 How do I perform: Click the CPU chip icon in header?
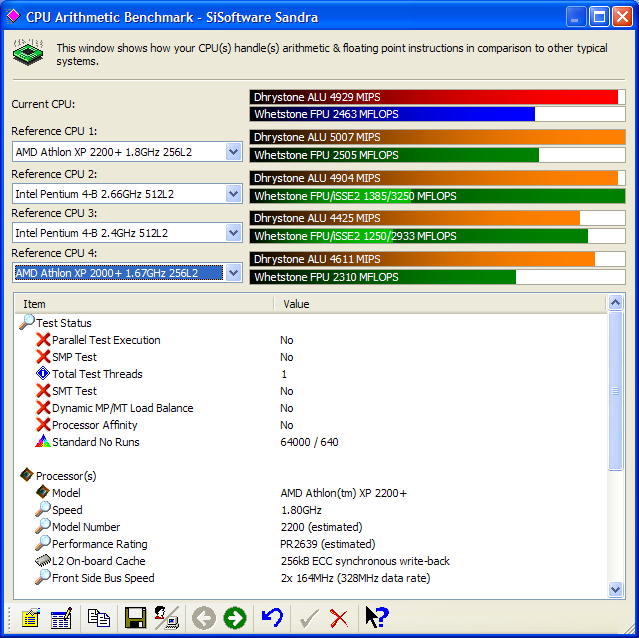28,52
